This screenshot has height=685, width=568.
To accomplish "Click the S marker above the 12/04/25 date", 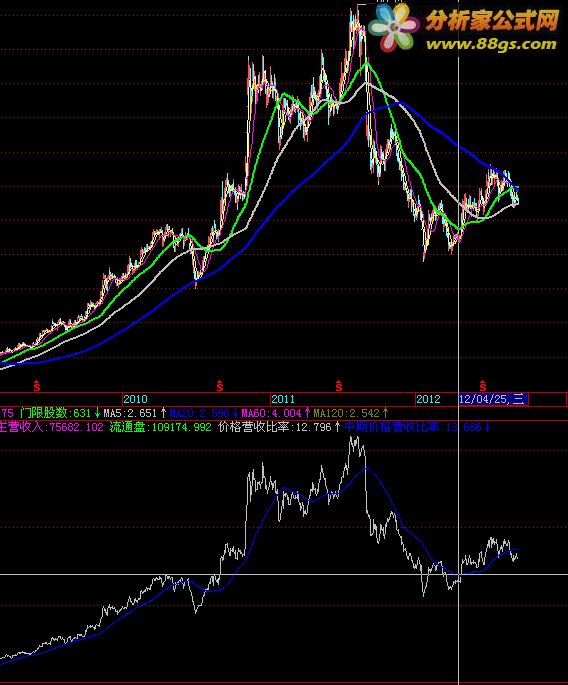I will click(x=482, y=386).
